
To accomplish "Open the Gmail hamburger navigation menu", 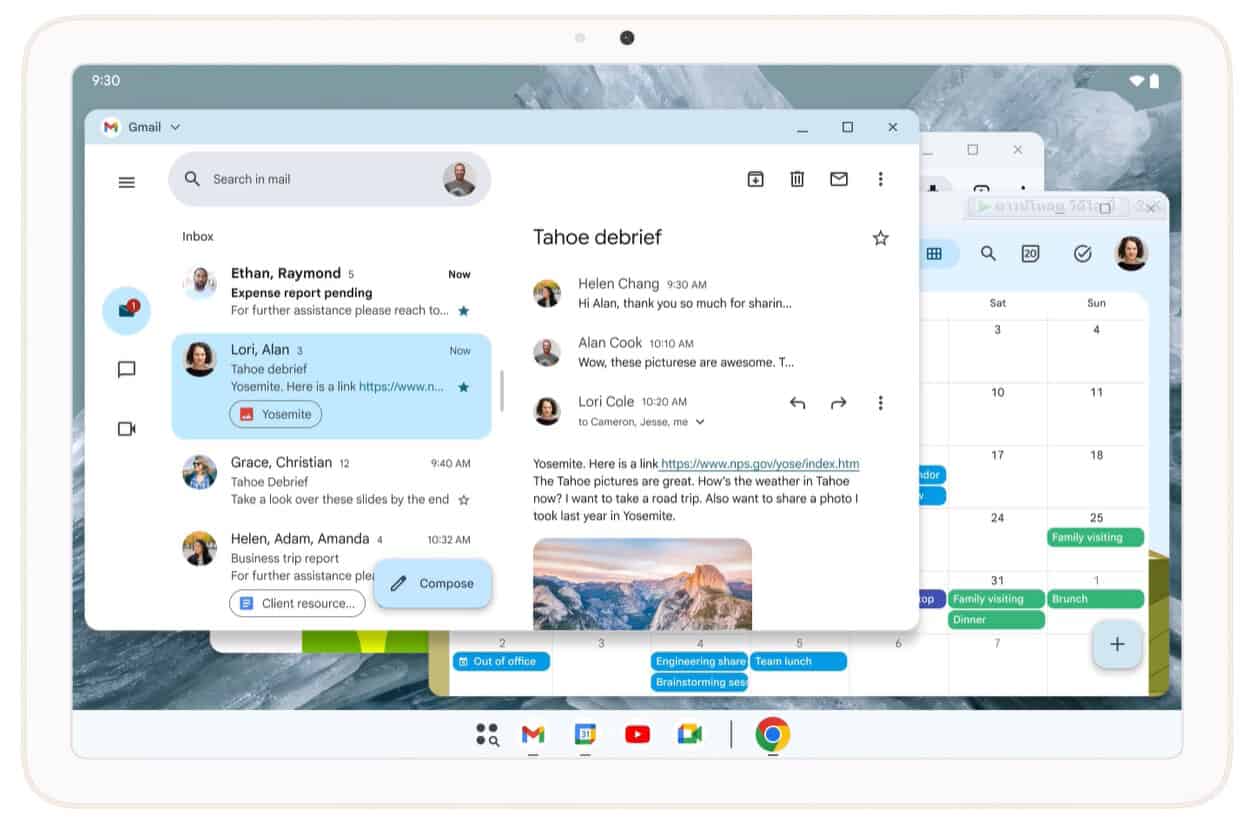I will click(126, 182).
